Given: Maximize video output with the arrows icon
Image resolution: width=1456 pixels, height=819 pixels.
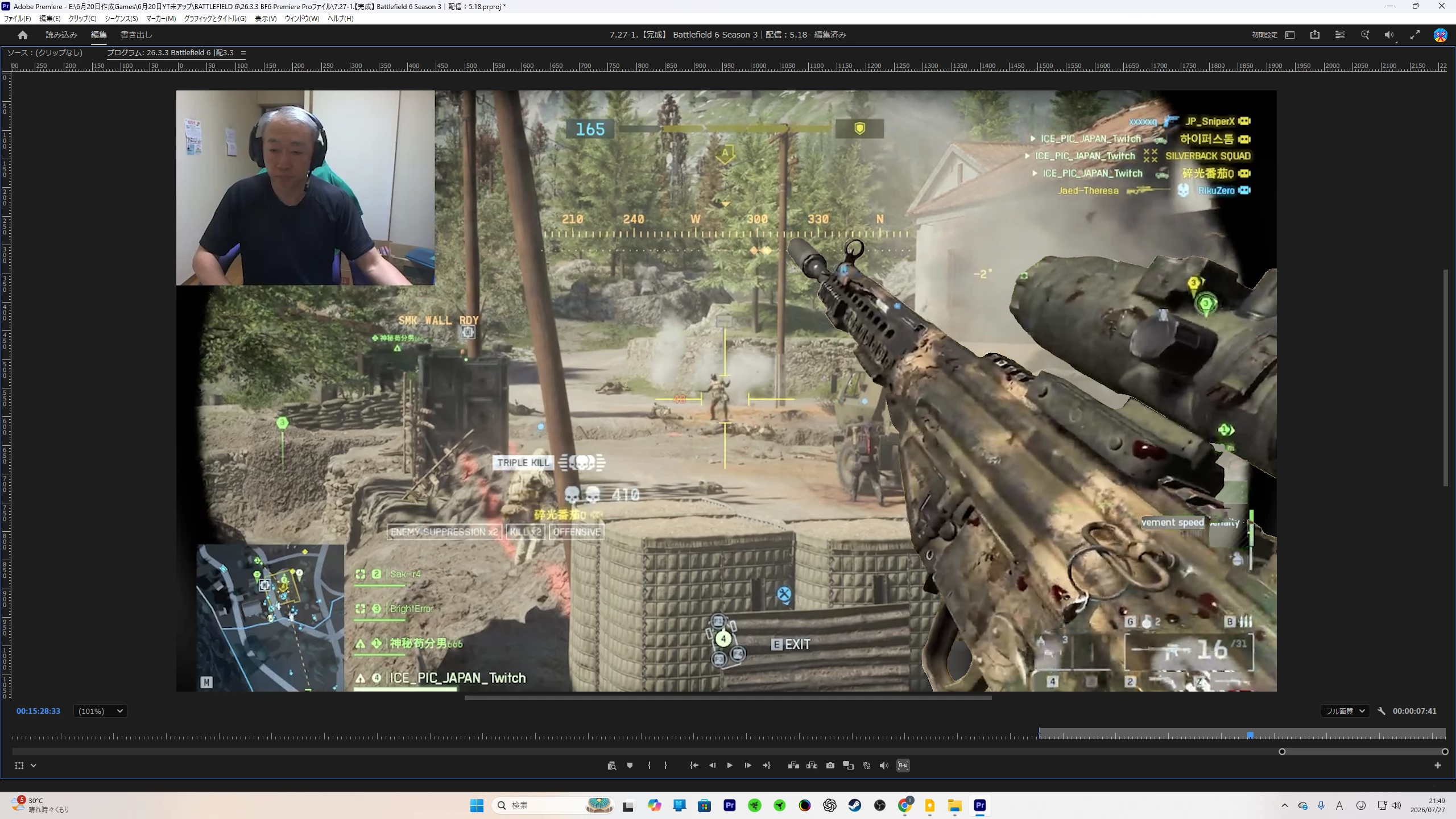Looking at the screenshot, I should click(1415, 35).
